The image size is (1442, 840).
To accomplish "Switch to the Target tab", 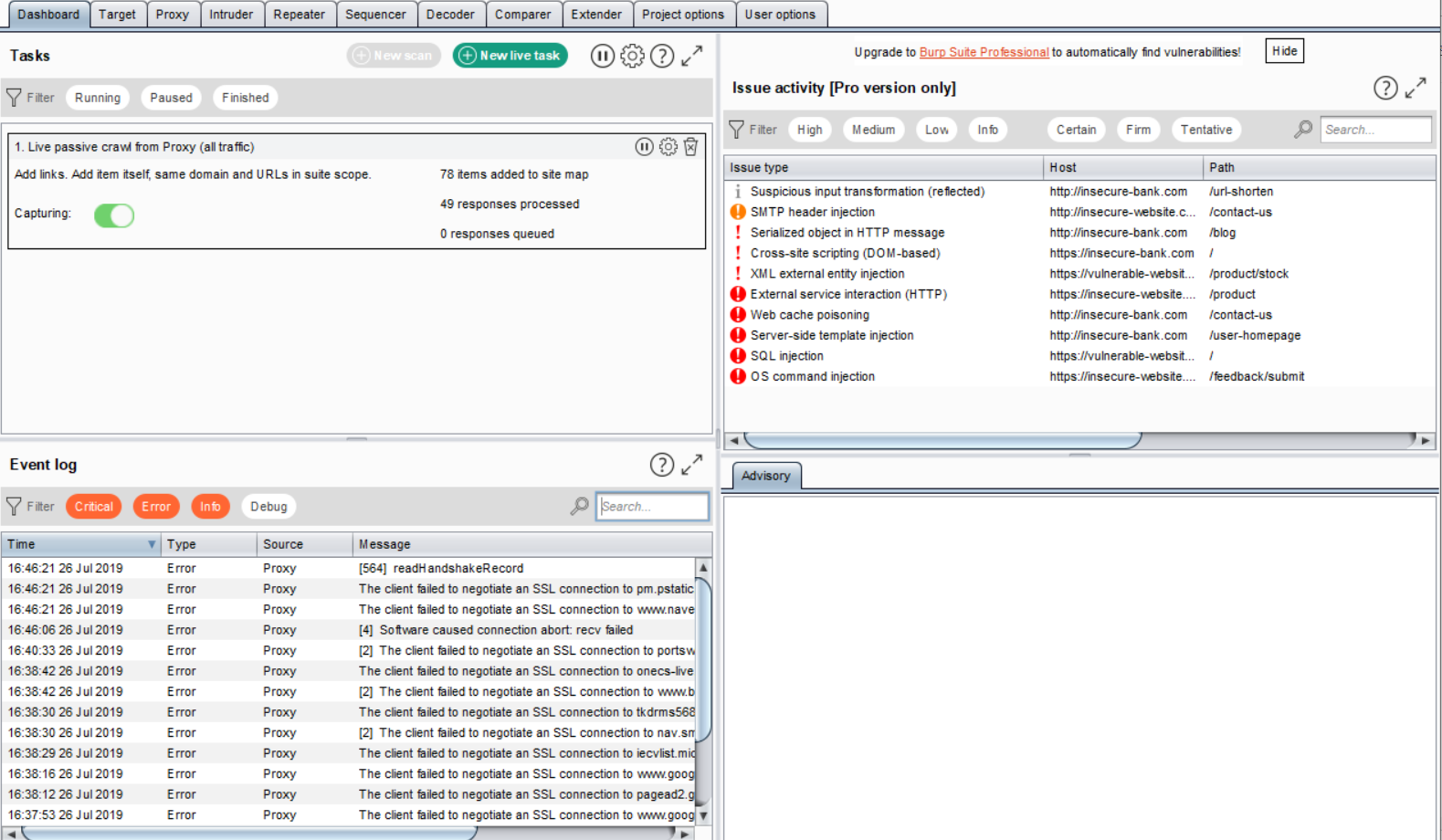I will click(117, 15).
